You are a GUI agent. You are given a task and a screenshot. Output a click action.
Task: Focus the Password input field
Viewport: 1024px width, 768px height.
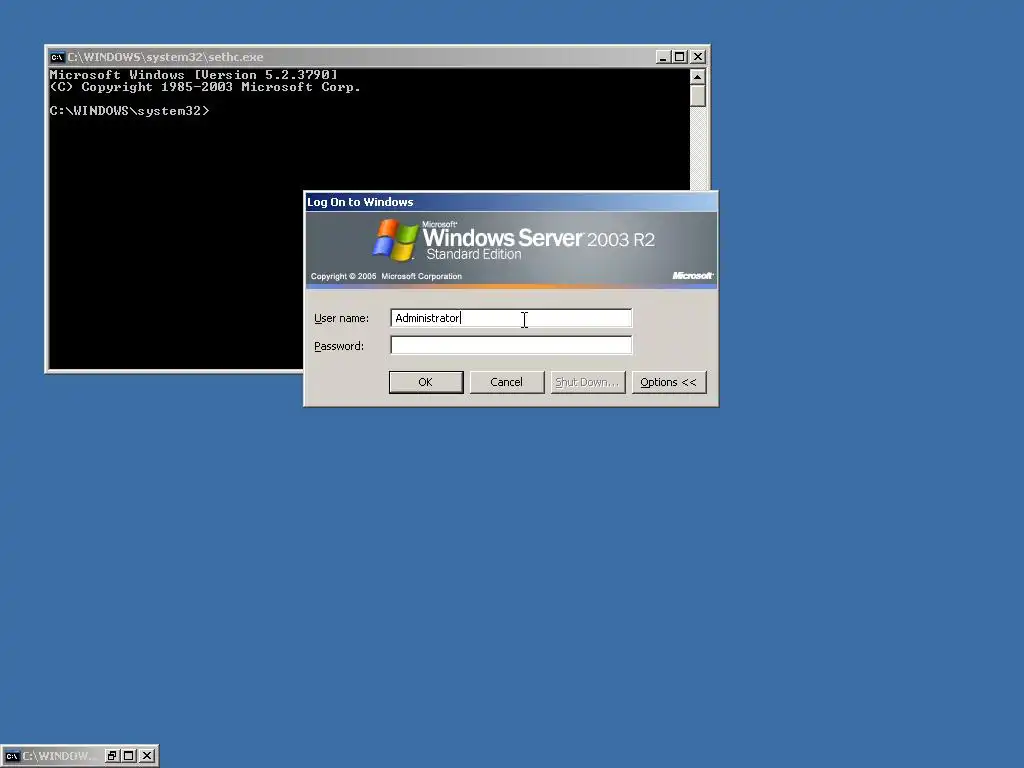pos(511,345)
